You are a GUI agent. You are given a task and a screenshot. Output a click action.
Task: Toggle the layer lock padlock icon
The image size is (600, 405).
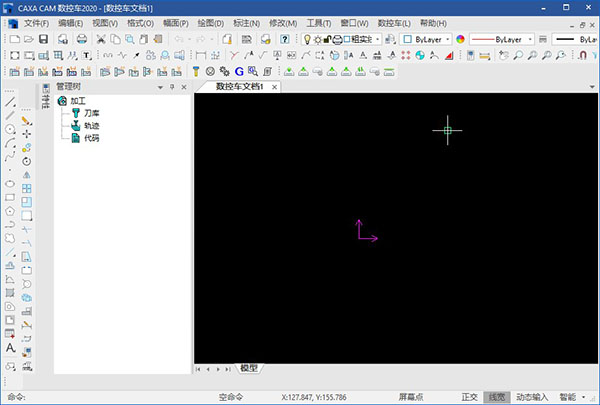click(x=327, y=39)
